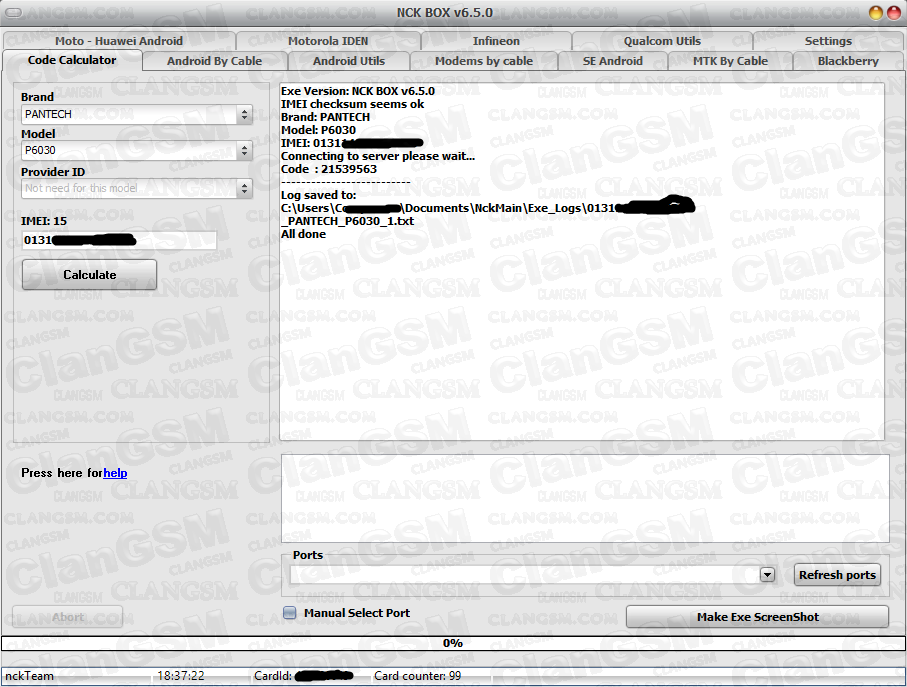
Task: Click the 'All done' log line
Action: [303, 234]
